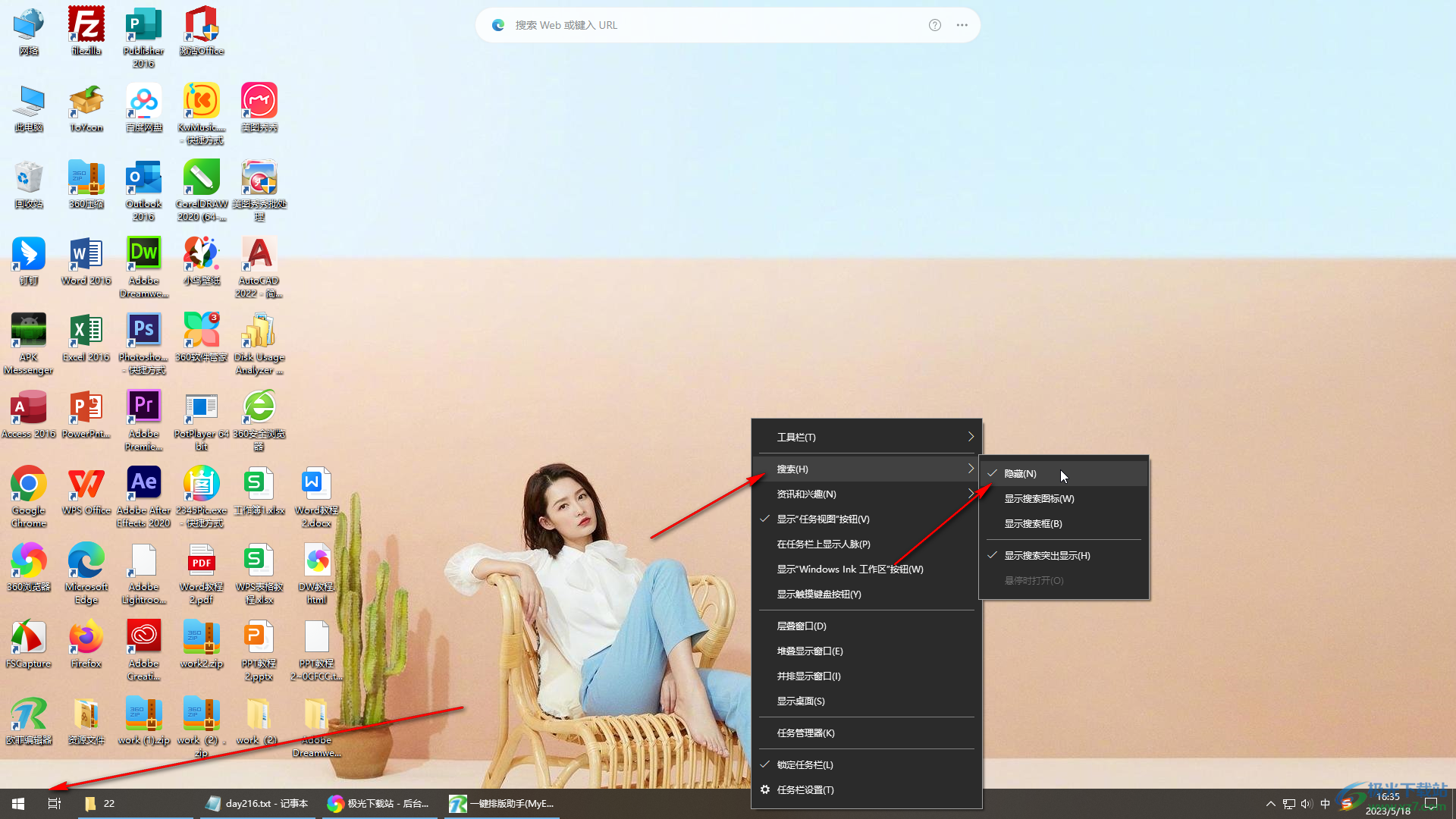Select the WPS Office desktop icon

[x=86, y=491]
